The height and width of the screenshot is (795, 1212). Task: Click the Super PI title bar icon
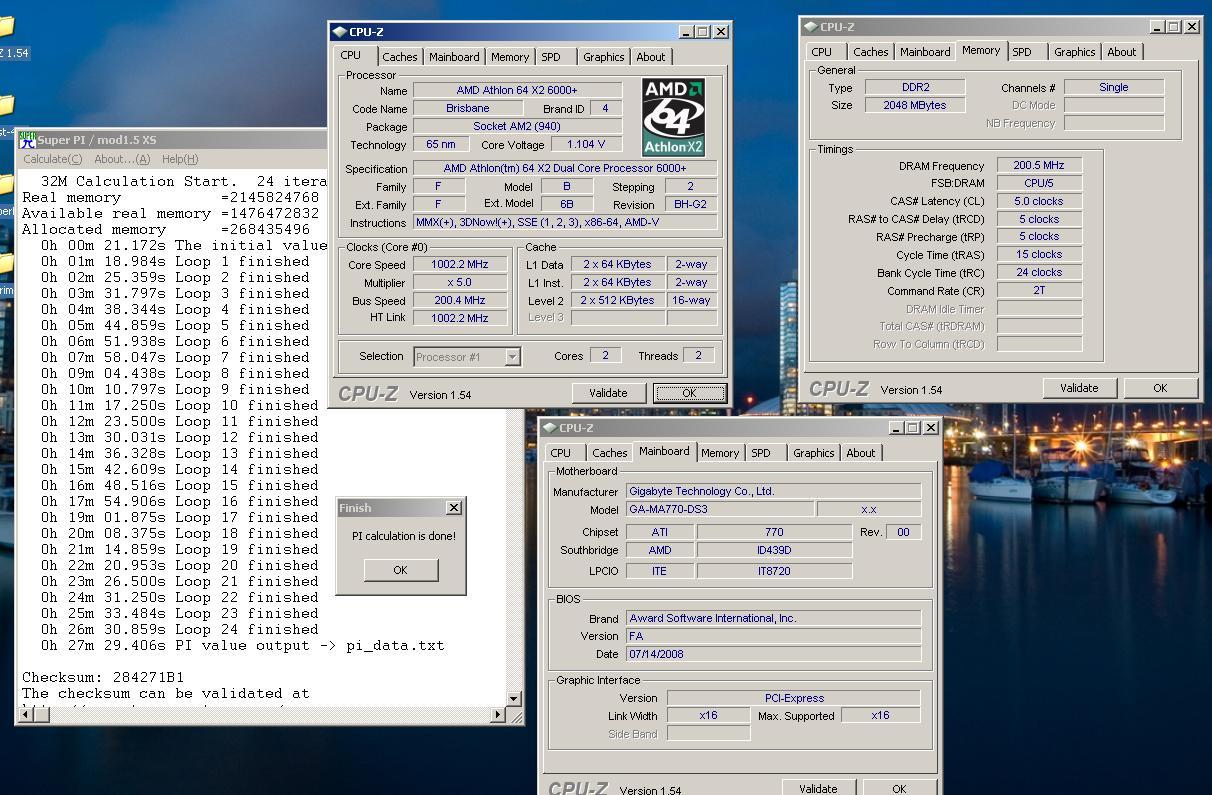(27, 139)
